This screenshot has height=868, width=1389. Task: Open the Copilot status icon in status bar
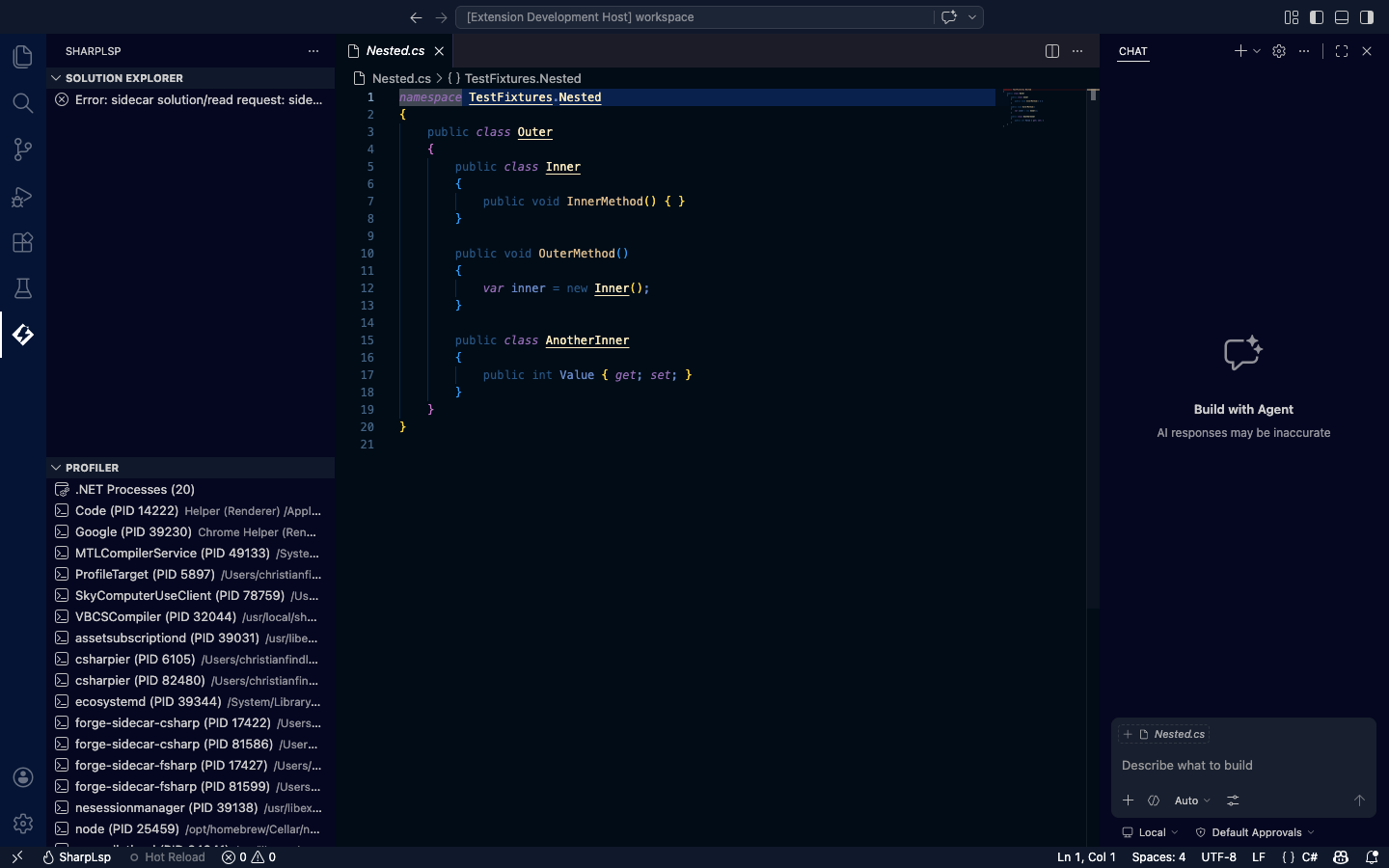(1341, 856)
